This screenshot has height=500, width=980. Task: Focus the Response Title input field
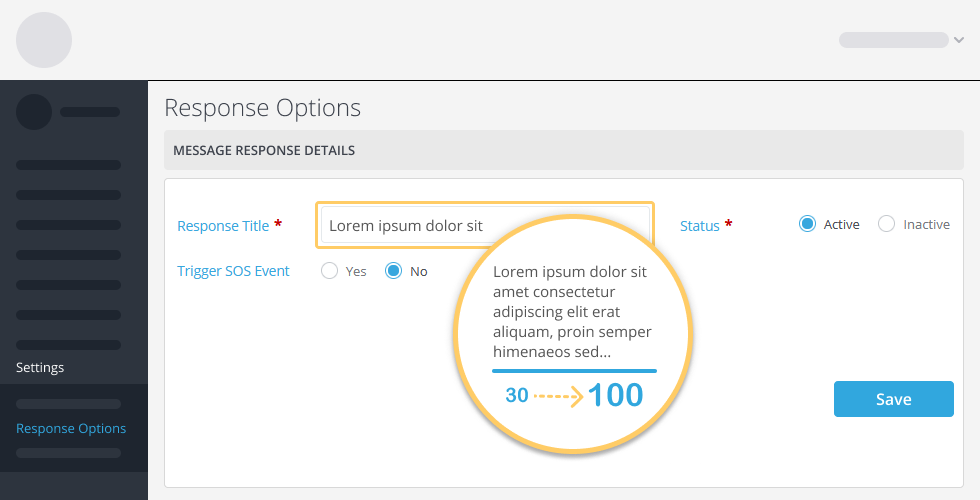485,225
